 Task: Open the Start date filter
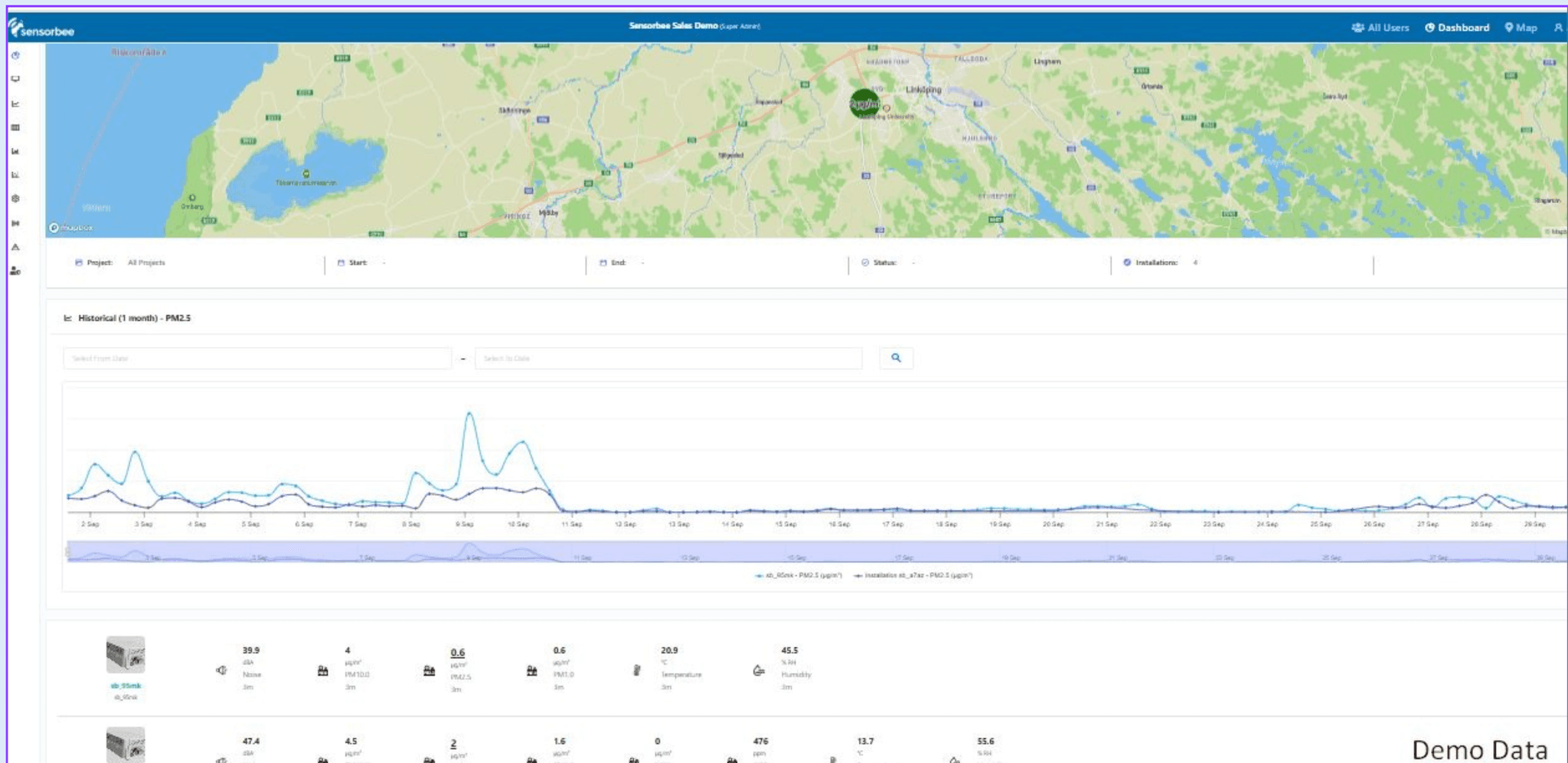point(358,263)
